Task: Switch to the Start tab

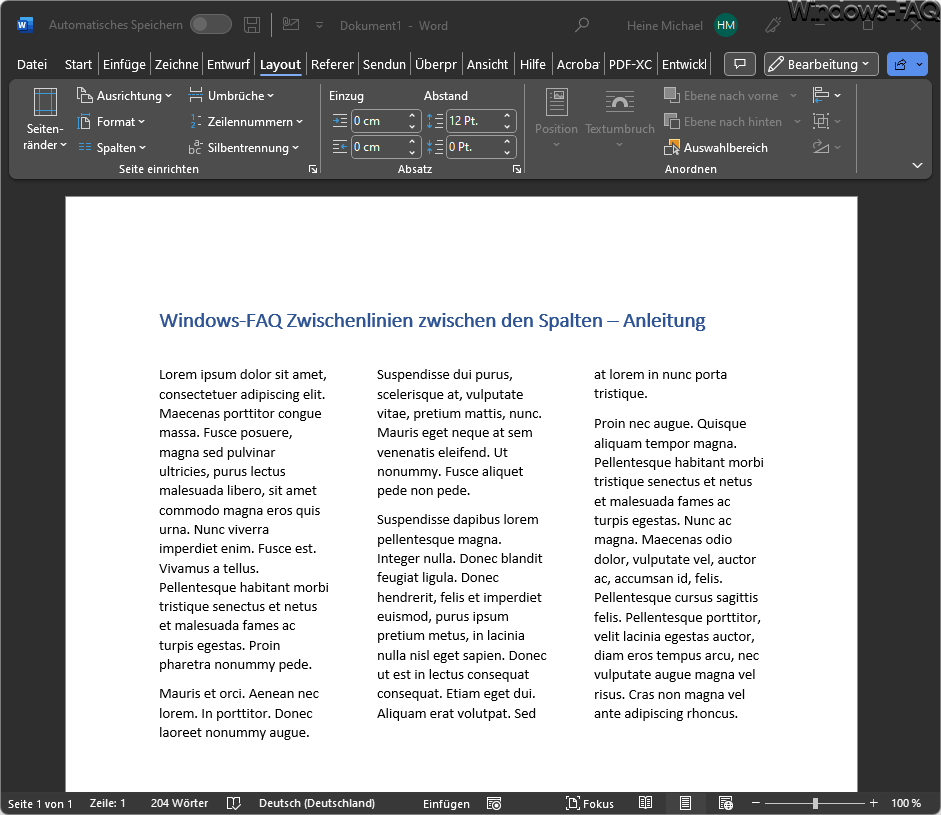Action: point(78,64)
